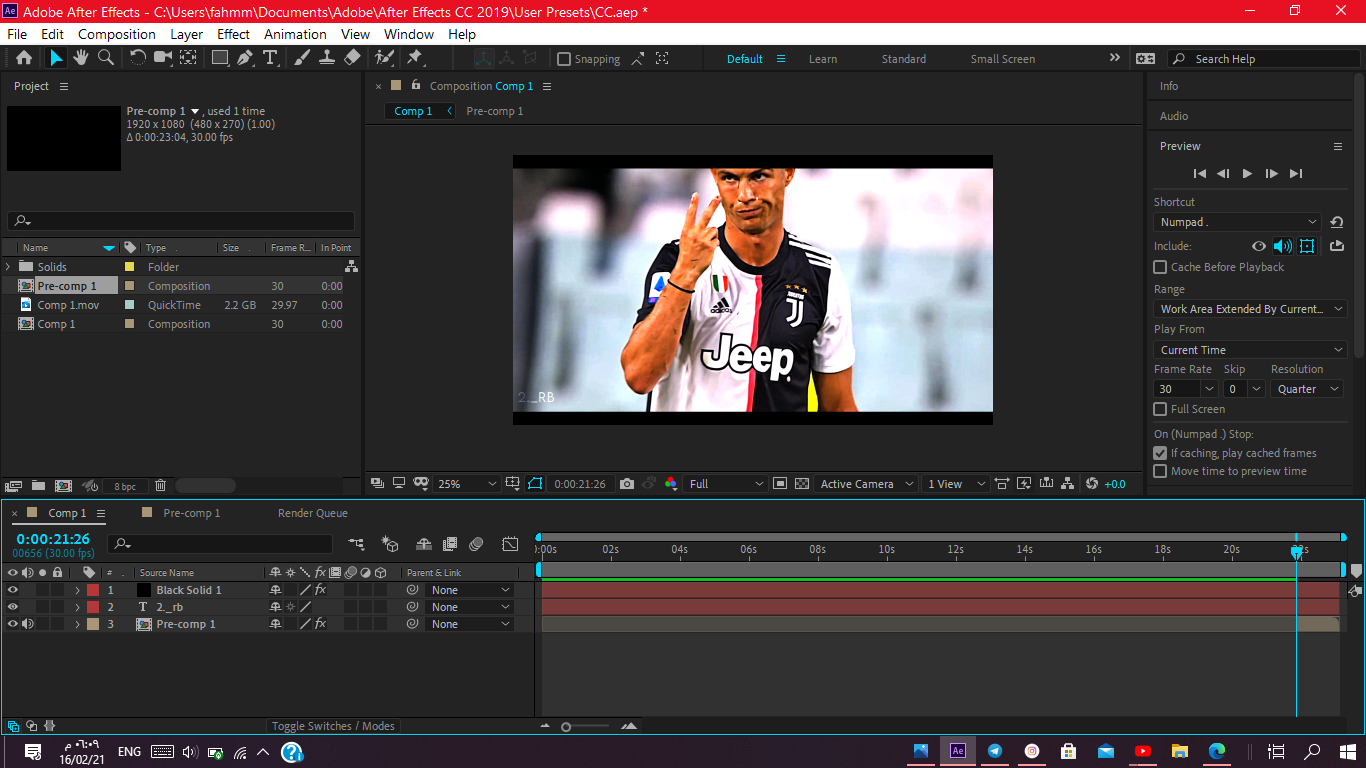Enable Motion Blur for the timeline
The image size is (1366, 768).
[x=476, y=544]
